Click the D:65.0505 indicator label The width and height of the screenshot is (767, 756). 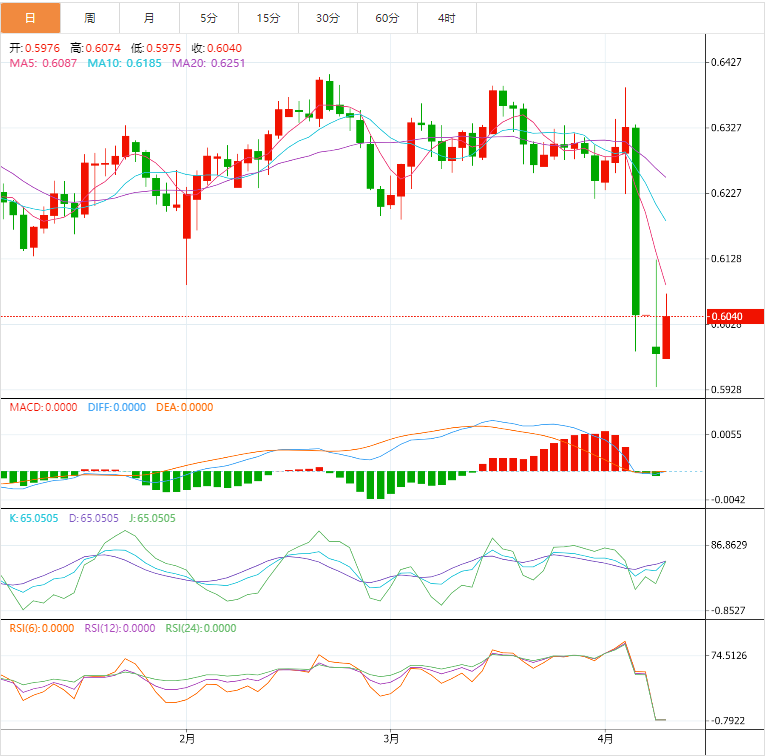93,518
